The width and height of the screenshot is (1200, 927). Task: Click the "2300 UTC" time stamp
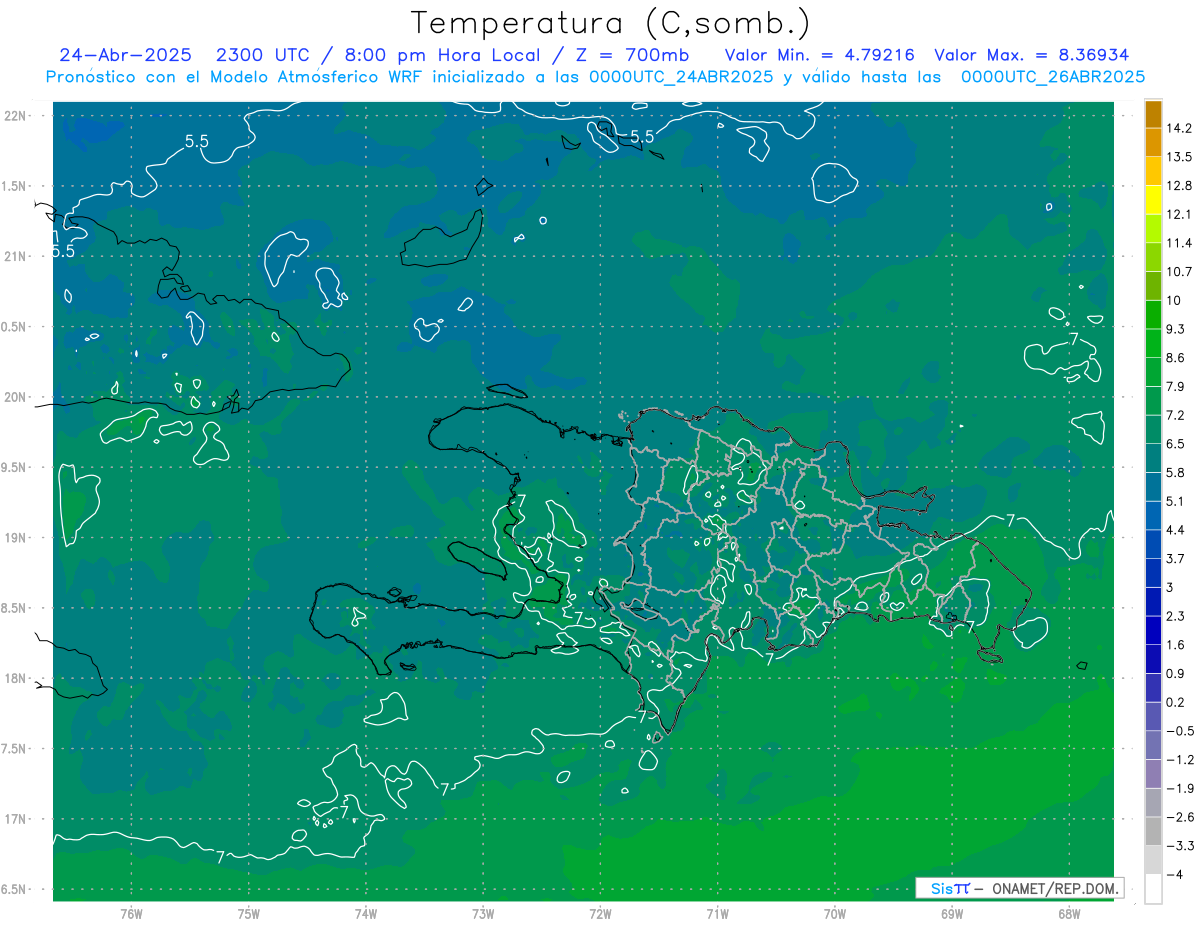coord(264,55)
